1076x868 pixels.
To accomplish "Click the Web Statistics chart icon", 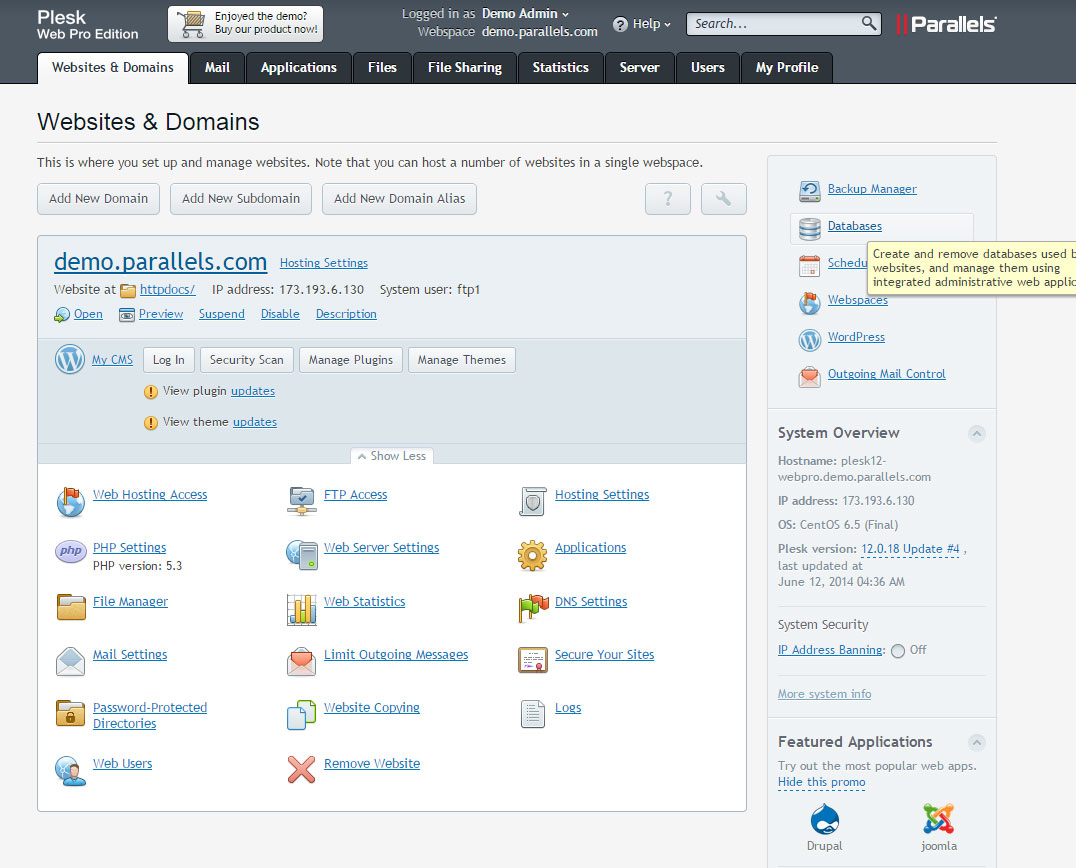I will (301, 609).
